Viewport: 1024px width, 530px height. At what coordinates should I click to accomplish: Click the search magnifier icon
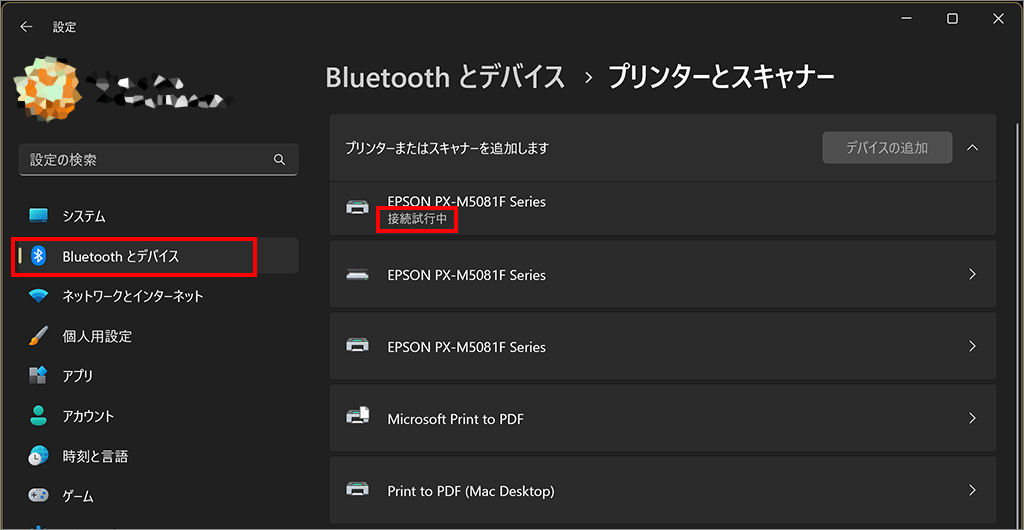[x=279, y=159]
